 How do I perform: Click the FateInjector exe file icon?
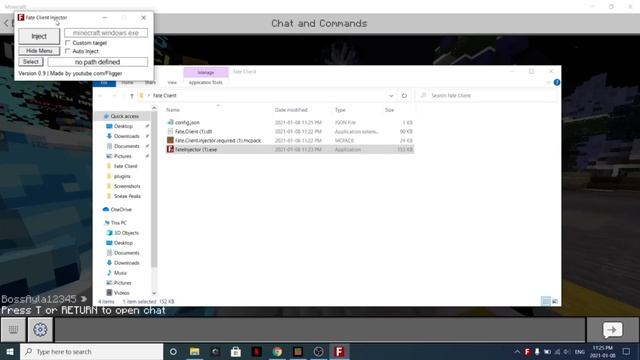click(x=170, y=149)
